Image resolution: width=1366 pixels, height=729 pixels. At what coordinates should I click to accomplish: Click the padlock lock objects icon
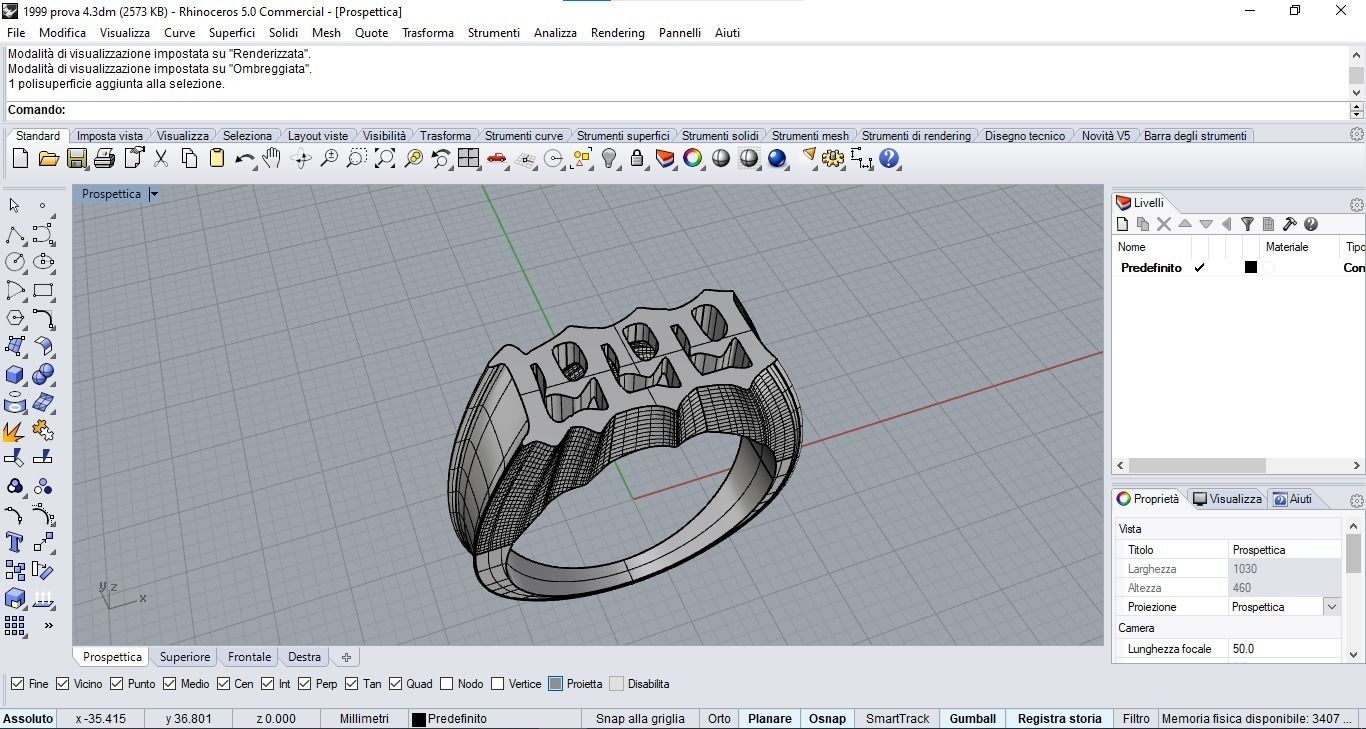point(636,158)
